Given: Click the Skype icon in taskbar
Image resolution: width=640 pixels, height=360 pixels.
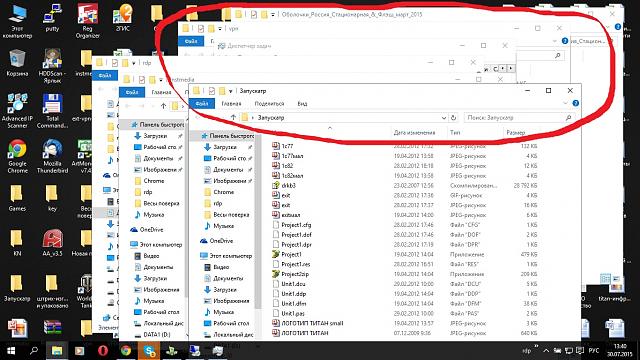Looking at the screenshot, I should click(x=149, y=351).
